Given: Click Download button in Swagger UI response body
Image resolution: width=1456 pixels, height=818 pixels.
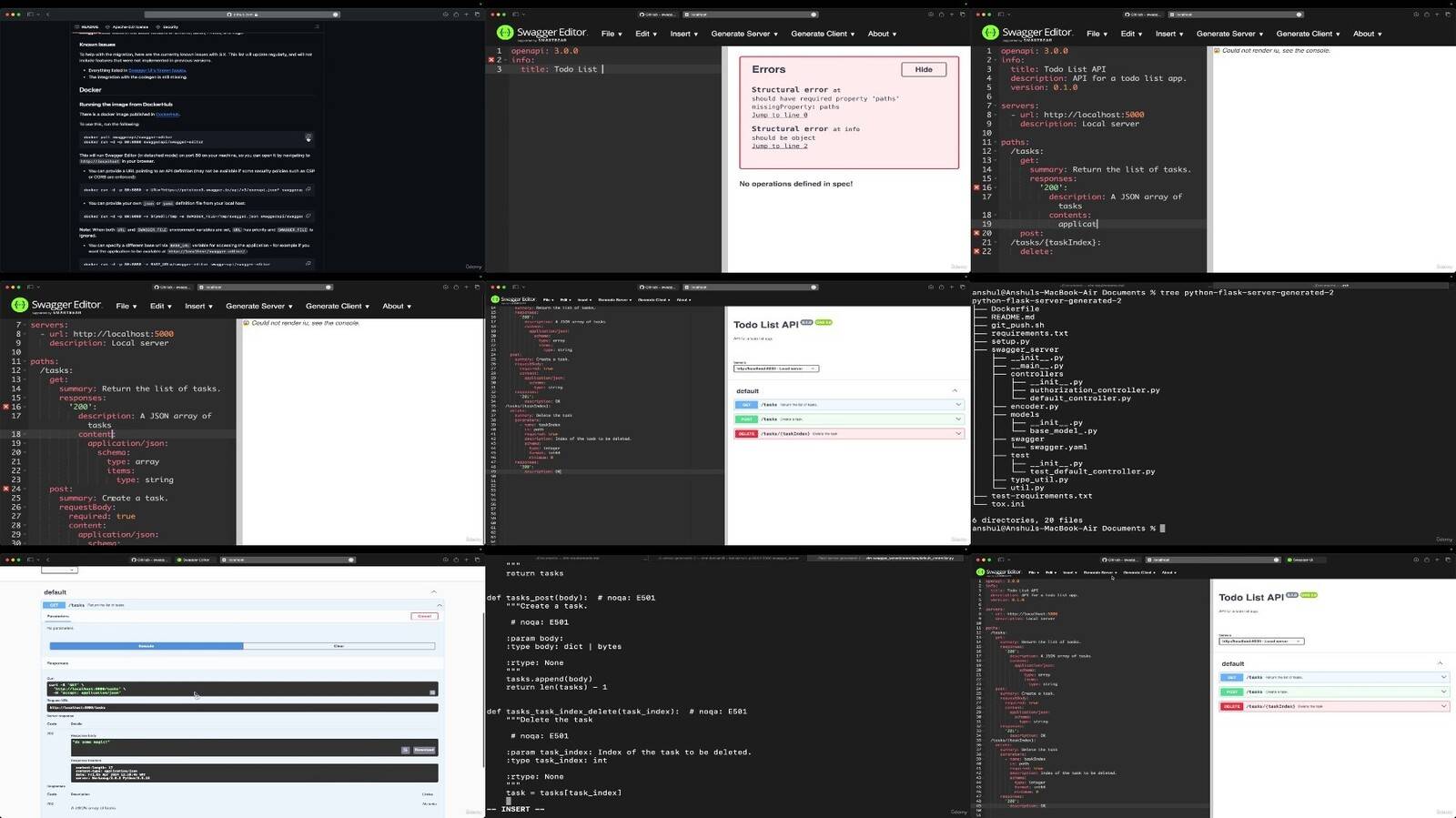Looking at the screenshot, I should [x=424, y=750].
